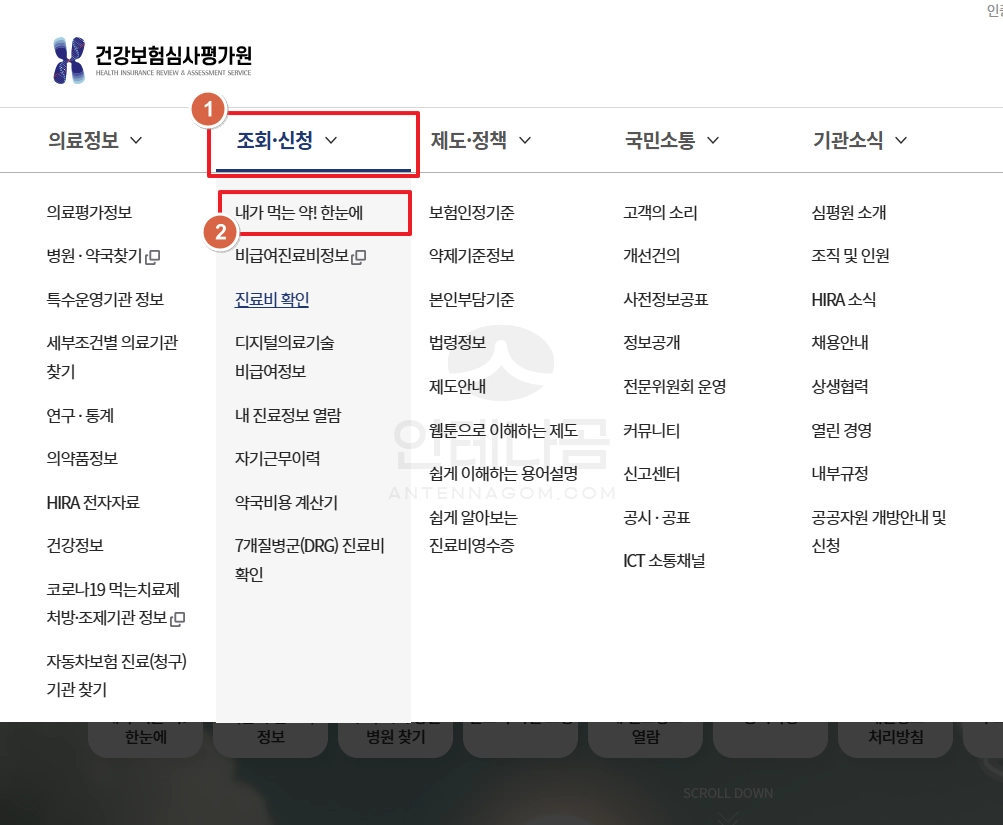The image size is (1003, 825).
Task: Open 고객의 소리 link
Action: tap(660, 212)
